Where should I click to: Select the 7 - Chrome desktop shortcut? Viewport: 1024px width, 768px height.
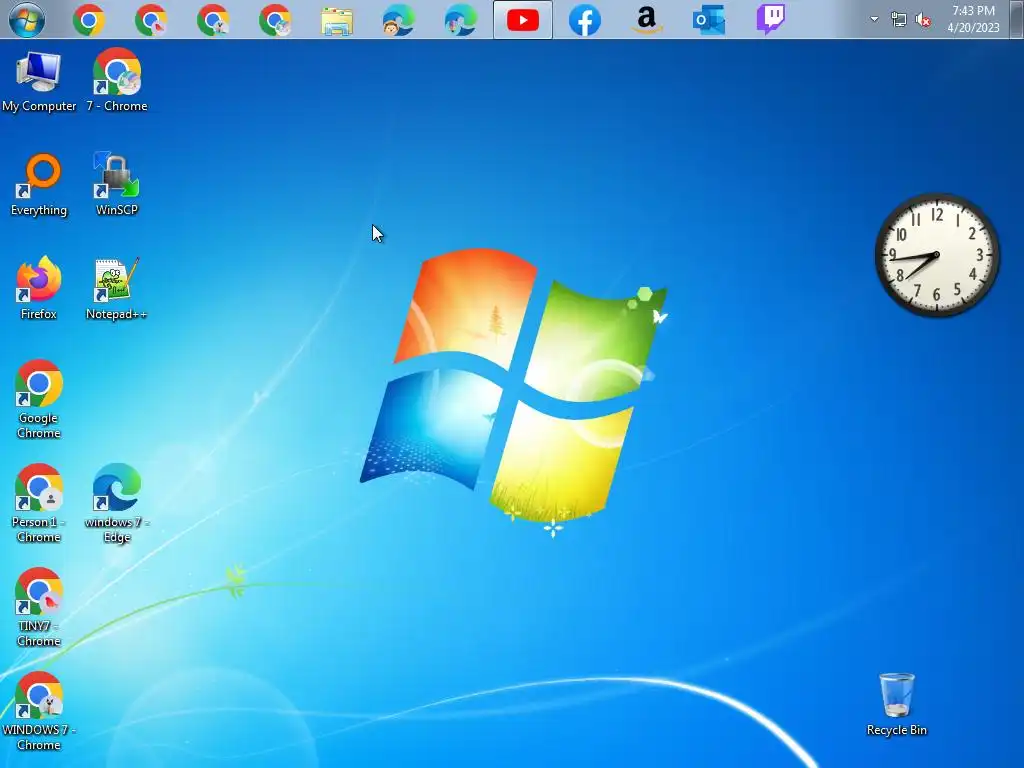tap(117, 80)
